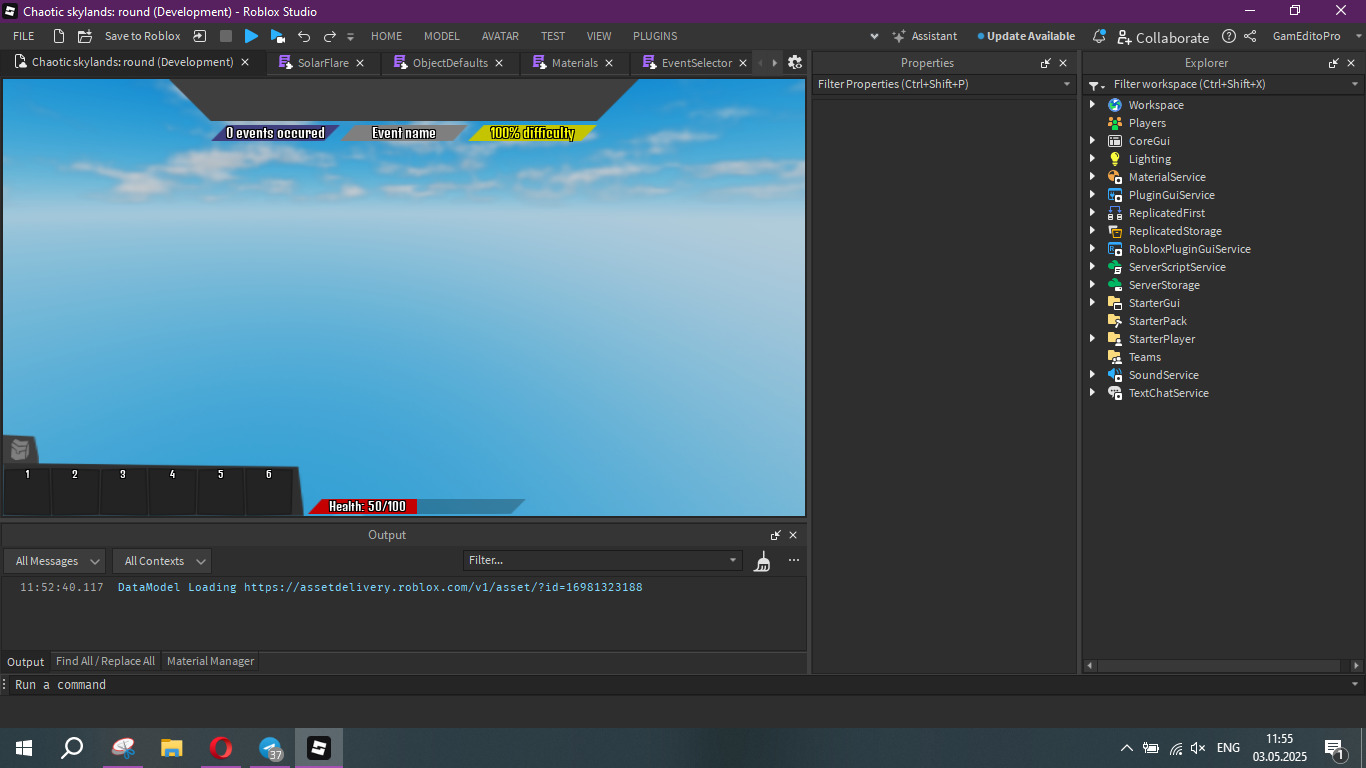Click the Stop playtest square icon
Viewport: 1366px width, 768px height.
(226, 36)
